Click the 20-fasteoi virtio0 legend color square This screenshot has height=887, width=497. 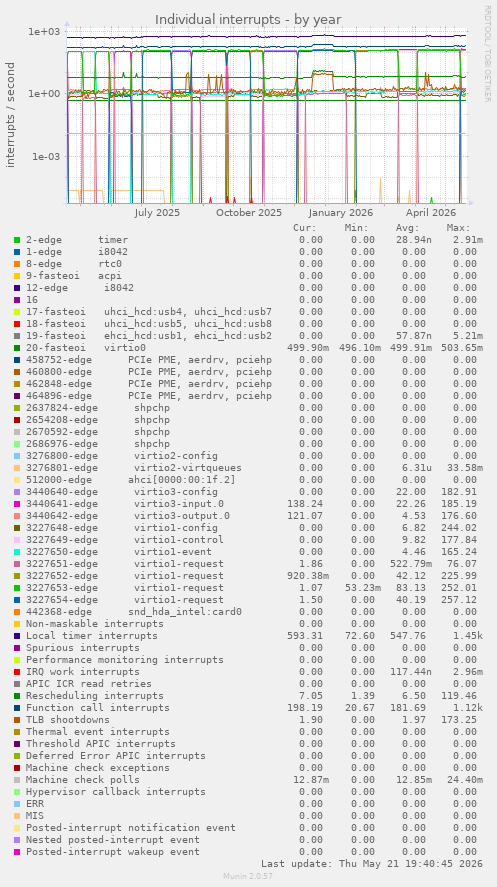[17, 348]
